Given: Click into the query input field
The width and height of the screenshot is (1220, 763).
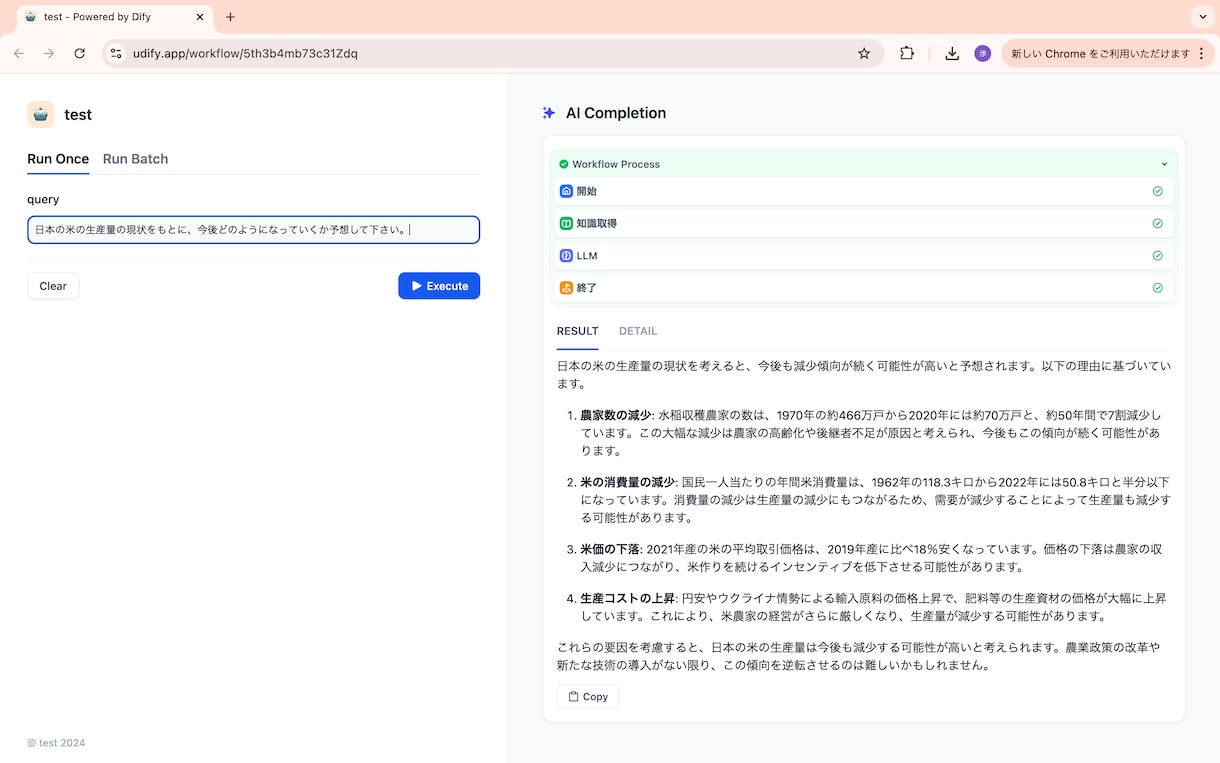Looking at the screenshot, I should point(253,230).
